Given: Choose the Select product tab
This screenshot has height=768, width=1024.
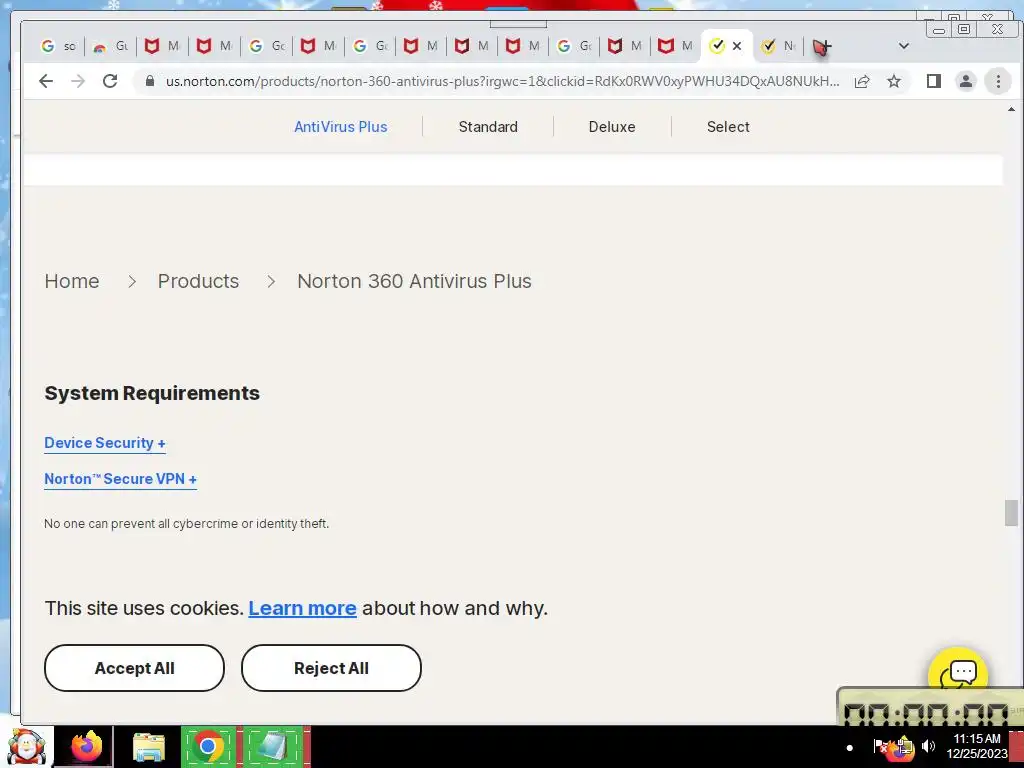Looking at the screenshot, I should pos(728,127).
